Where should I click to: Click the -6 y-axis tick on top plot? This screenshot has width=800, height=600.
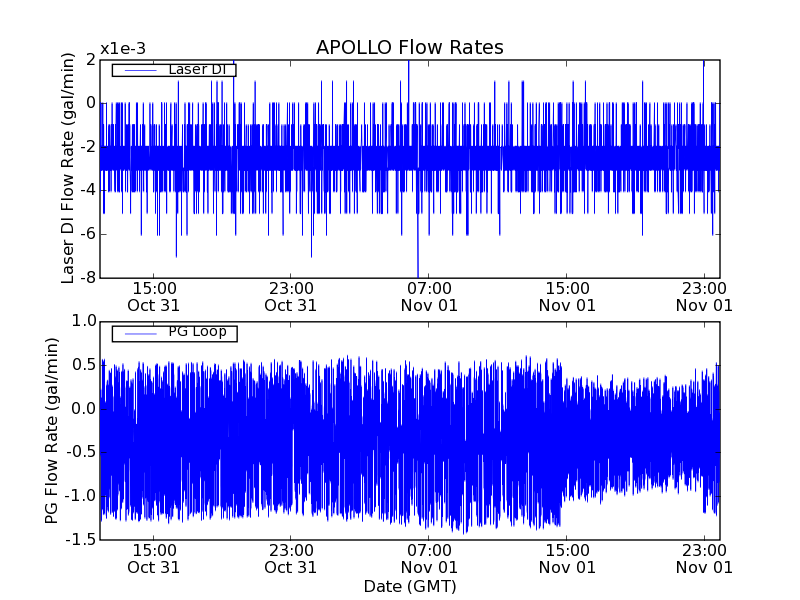88,234
